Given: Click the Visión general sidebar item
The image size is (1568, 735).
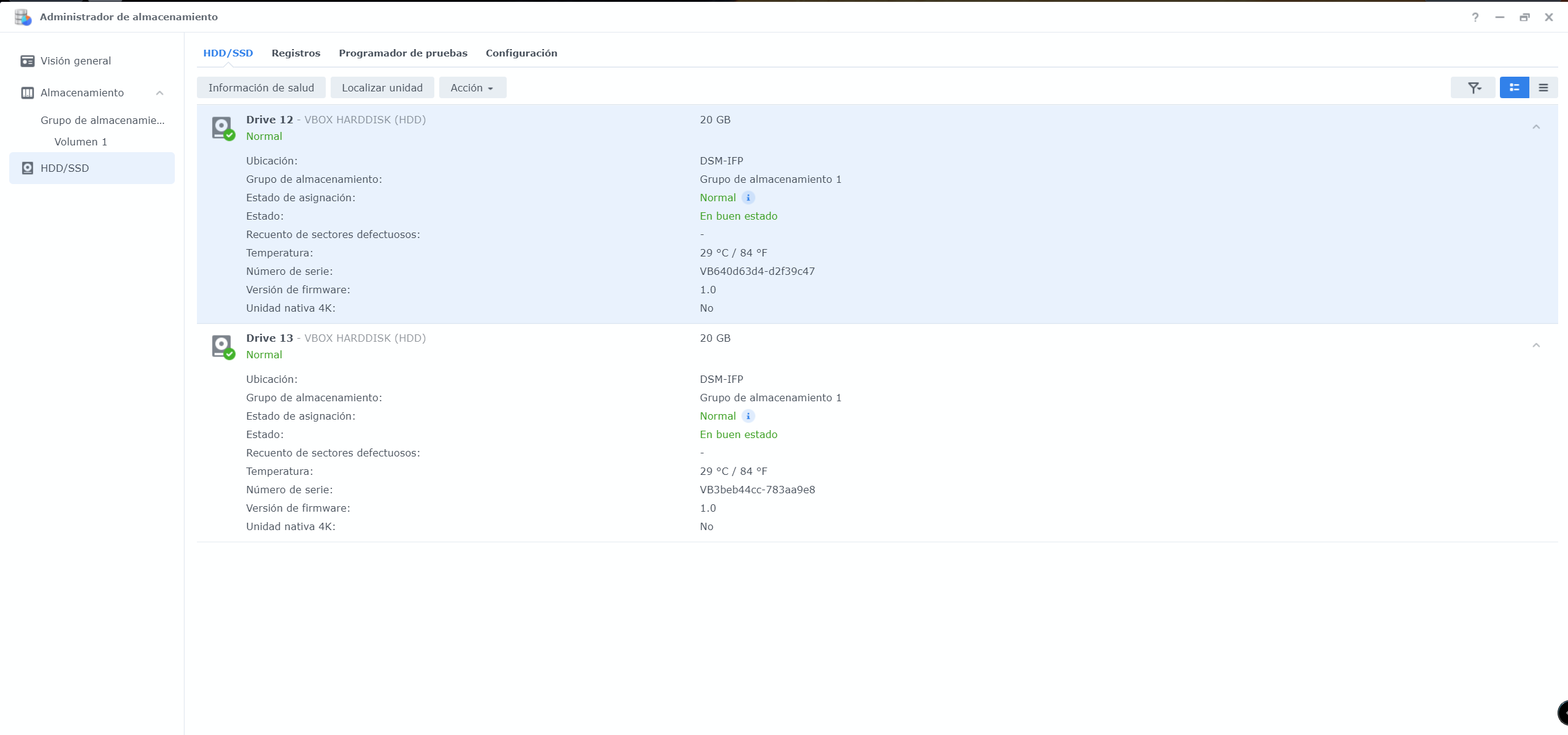Looking at the screenshot, I should click(75, 61).
